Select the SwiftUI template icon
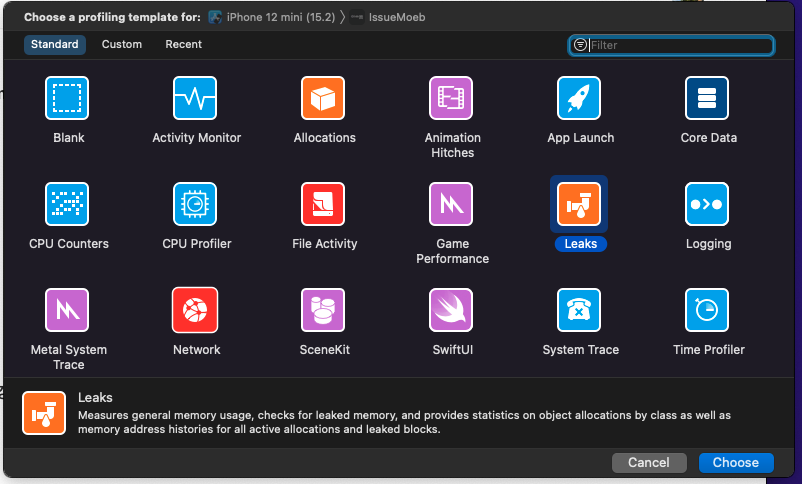 point(451,310)
